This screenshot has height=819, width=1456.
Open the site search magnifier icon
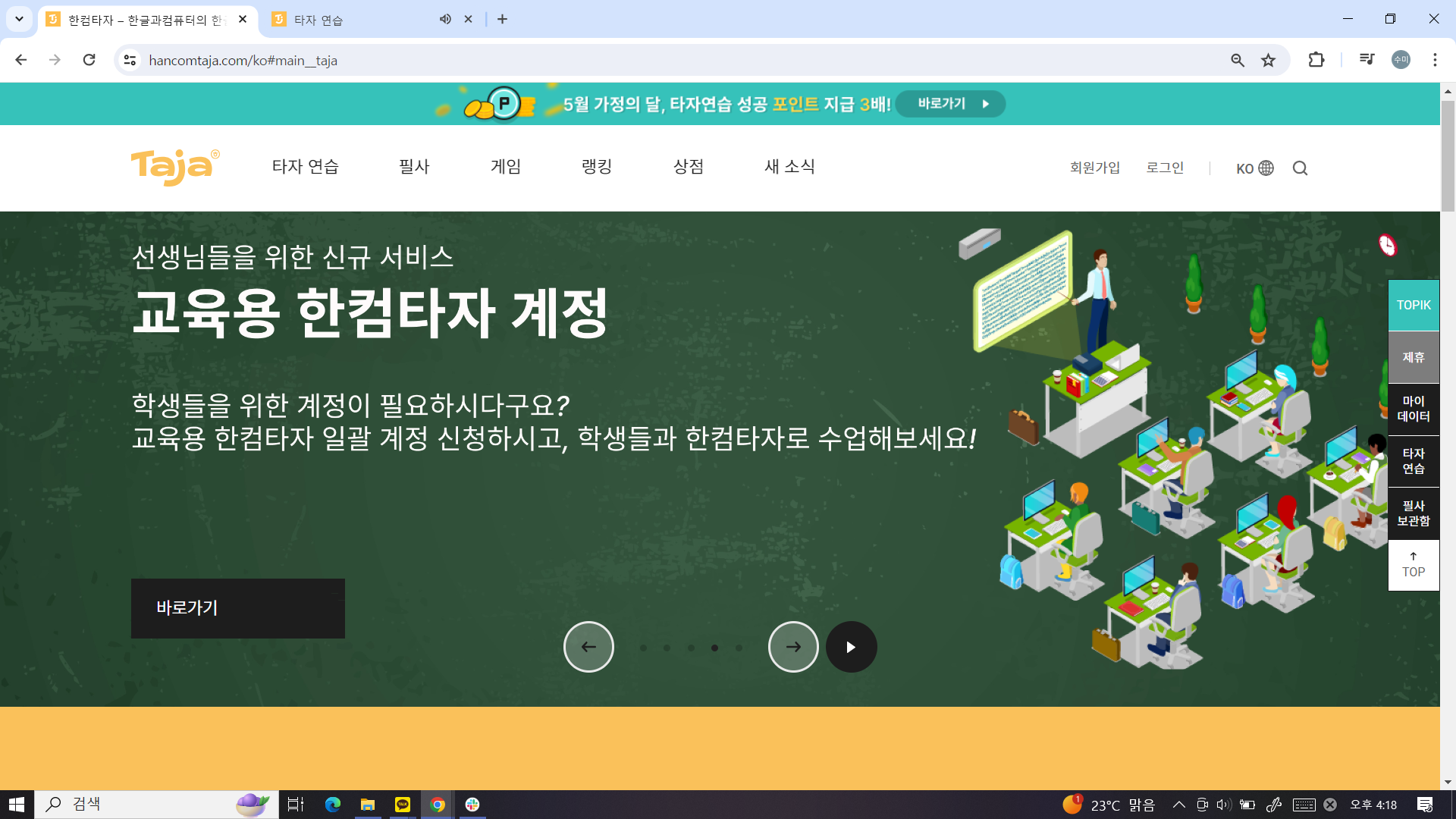[1300, 168]
